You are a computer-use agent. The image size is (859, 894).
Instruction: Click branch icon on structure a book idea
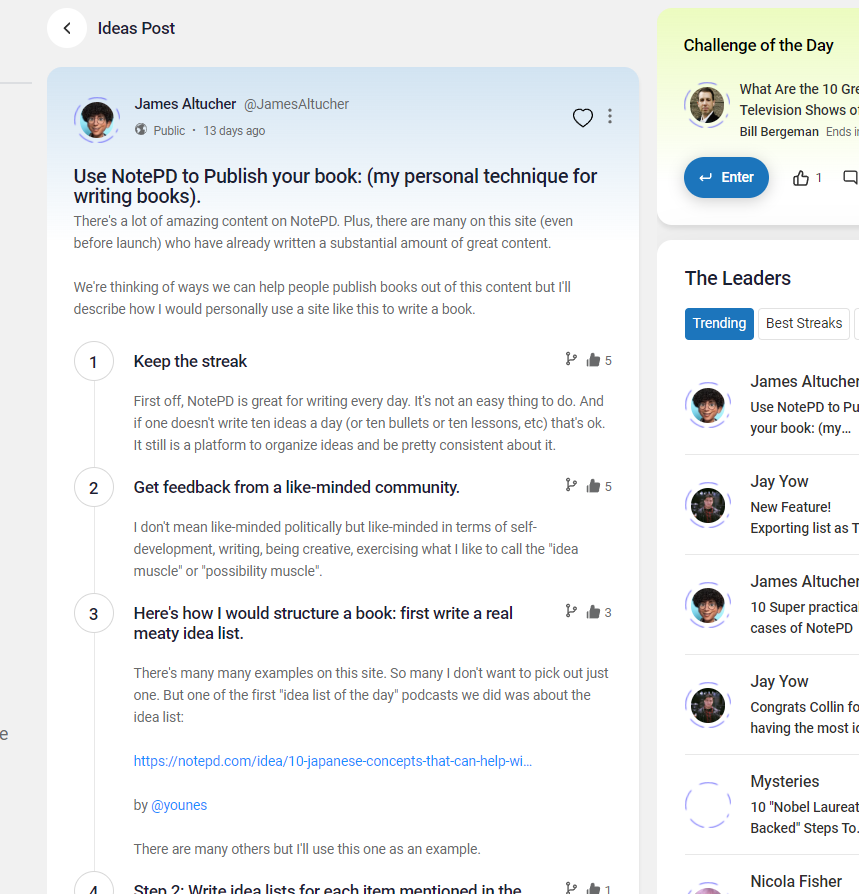[571, 611]
